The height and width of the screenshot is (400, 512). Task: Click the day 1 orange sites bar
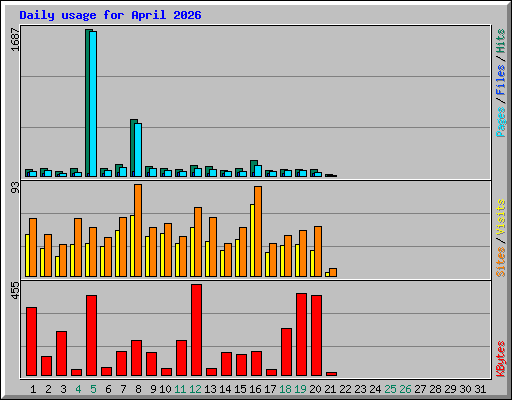coord(33,247)
